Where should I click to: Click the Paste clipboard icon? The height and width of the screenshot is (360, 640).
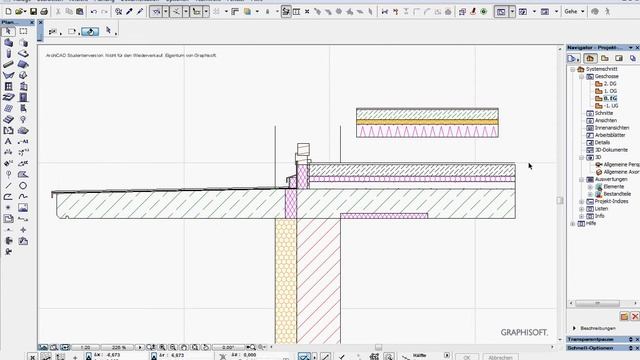click(x=80, y=12)
